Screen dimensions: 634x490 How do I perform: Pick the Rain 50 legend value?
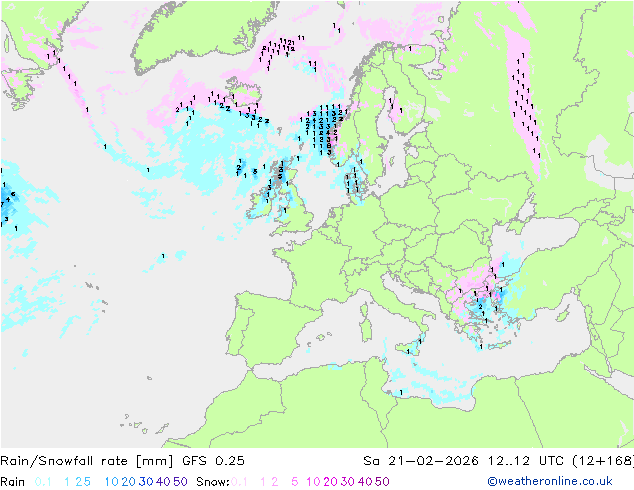(x=180, y=482)
